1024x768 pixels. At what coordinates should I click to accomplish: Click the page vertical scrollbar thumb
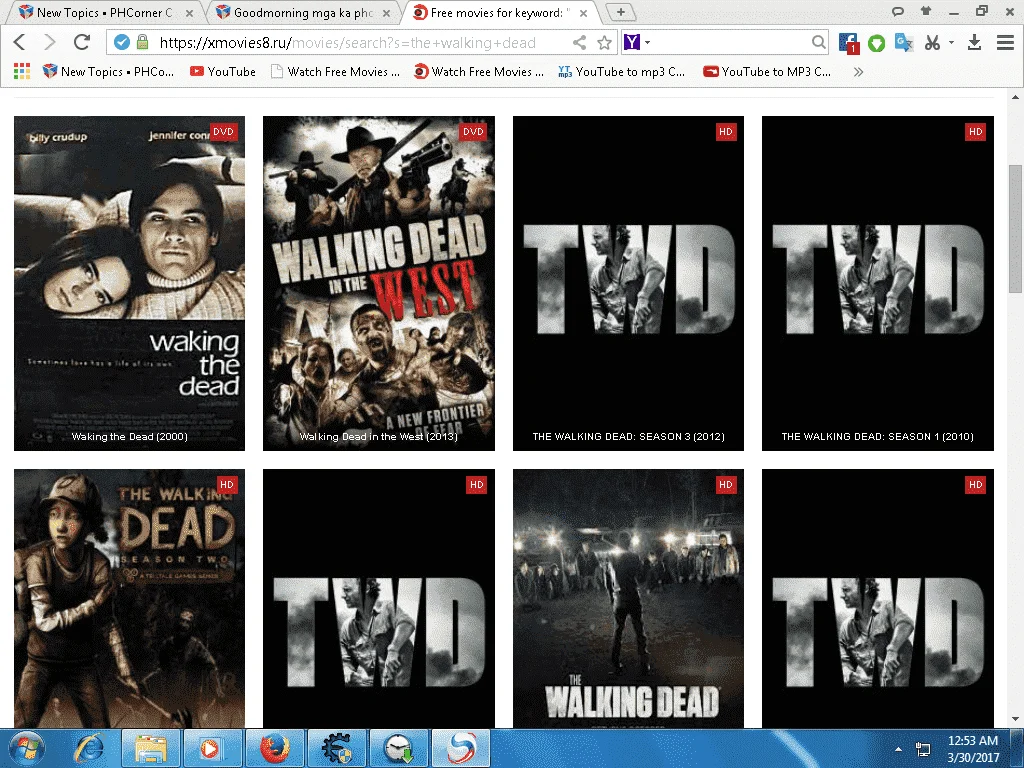(x=1015, y=229)
